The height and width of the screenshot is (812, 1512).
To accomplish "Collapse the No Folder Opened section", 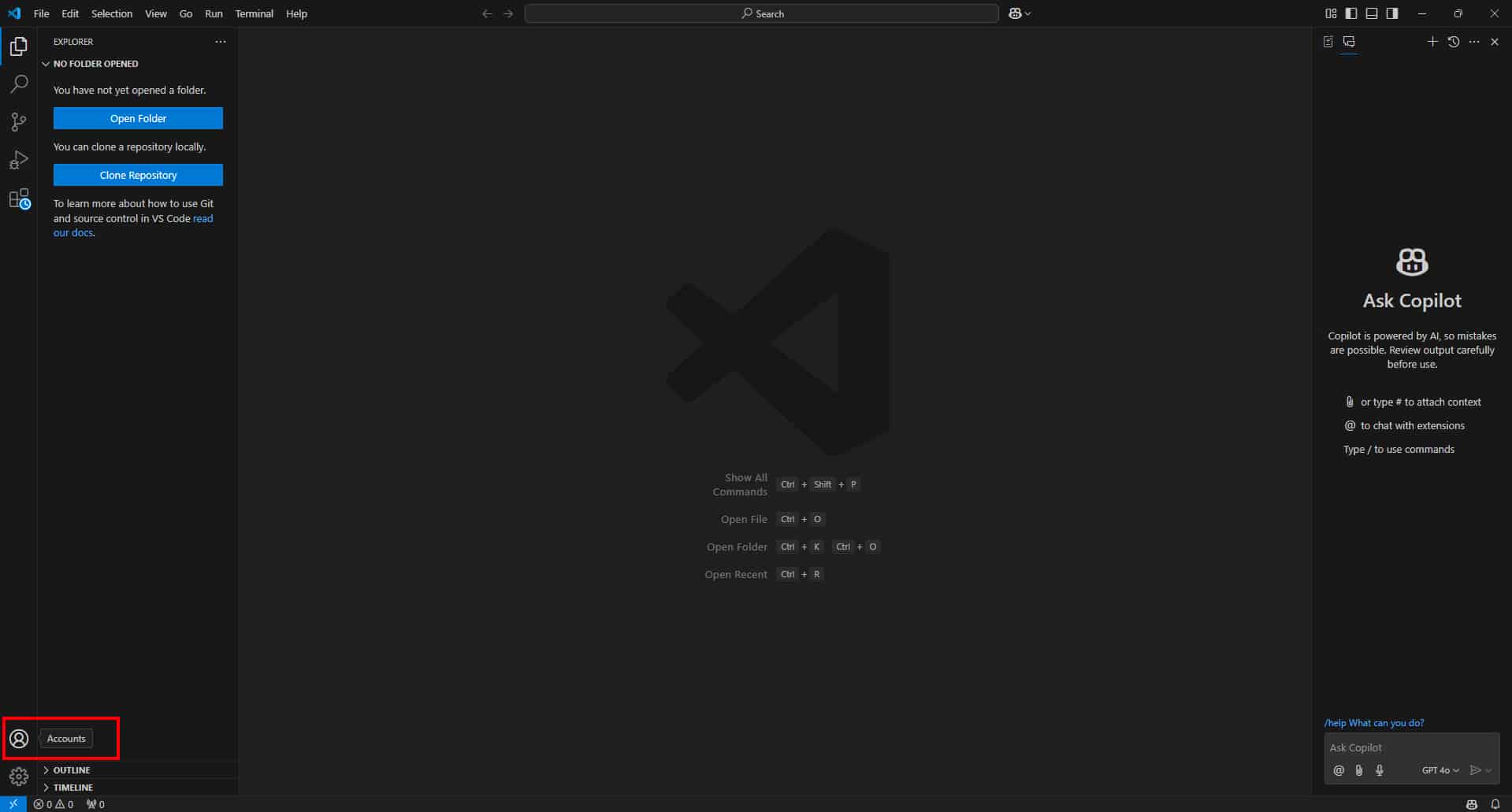I will pos(138,64).
